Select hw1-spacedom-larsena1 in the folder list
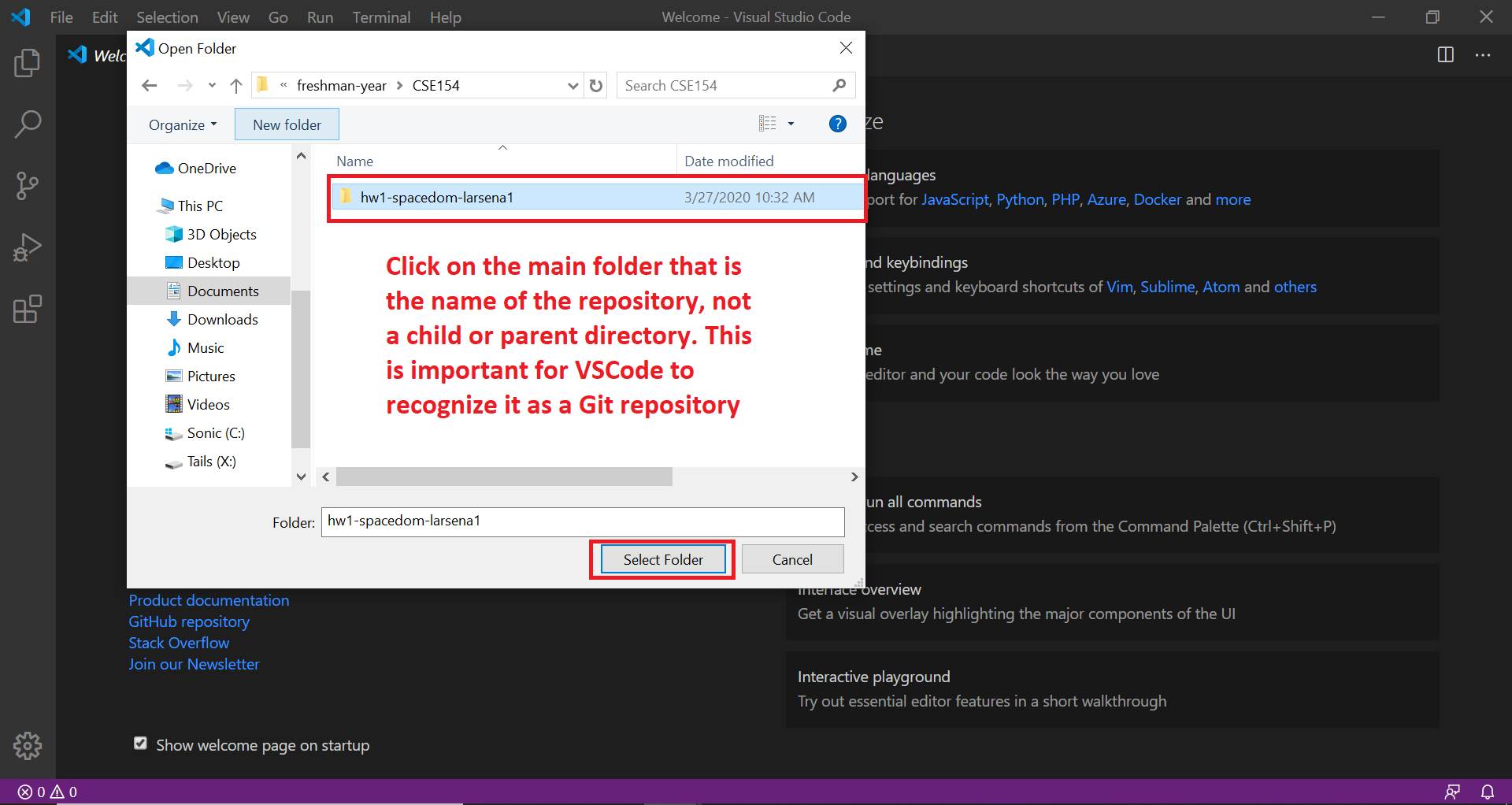 [437, 197]
